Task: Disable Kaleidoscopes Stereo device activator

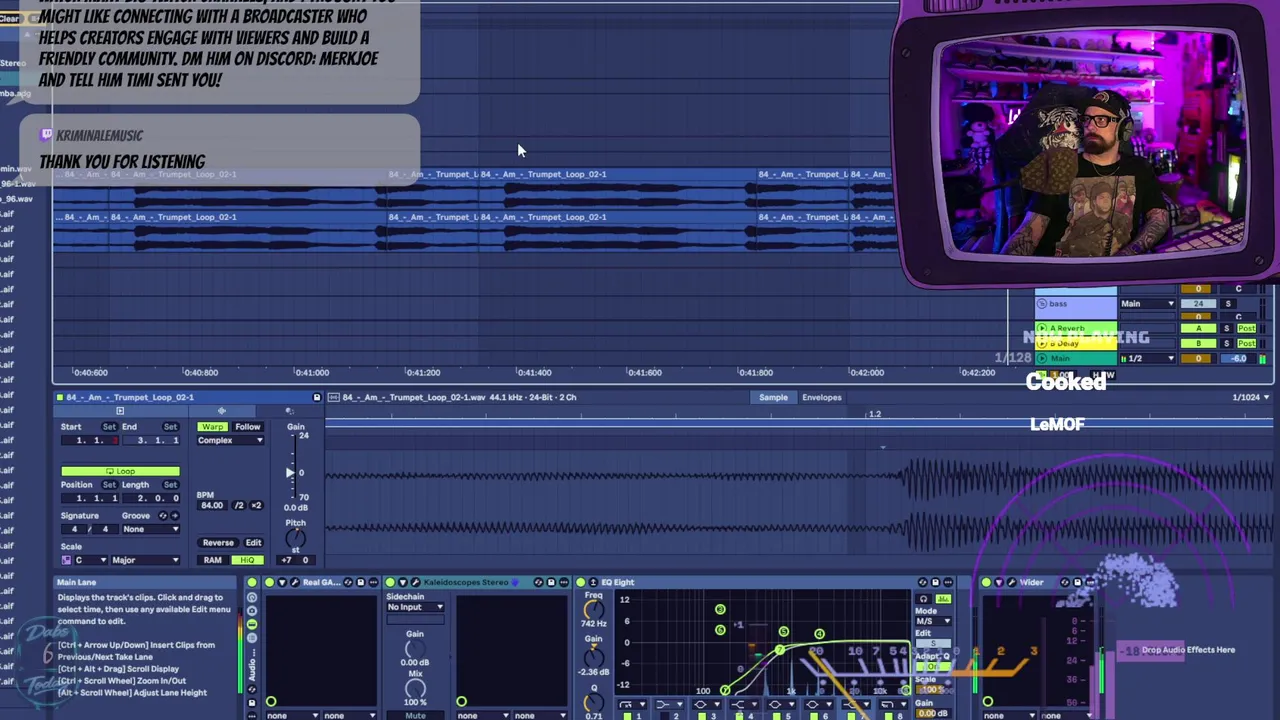Action: point(390,582)
